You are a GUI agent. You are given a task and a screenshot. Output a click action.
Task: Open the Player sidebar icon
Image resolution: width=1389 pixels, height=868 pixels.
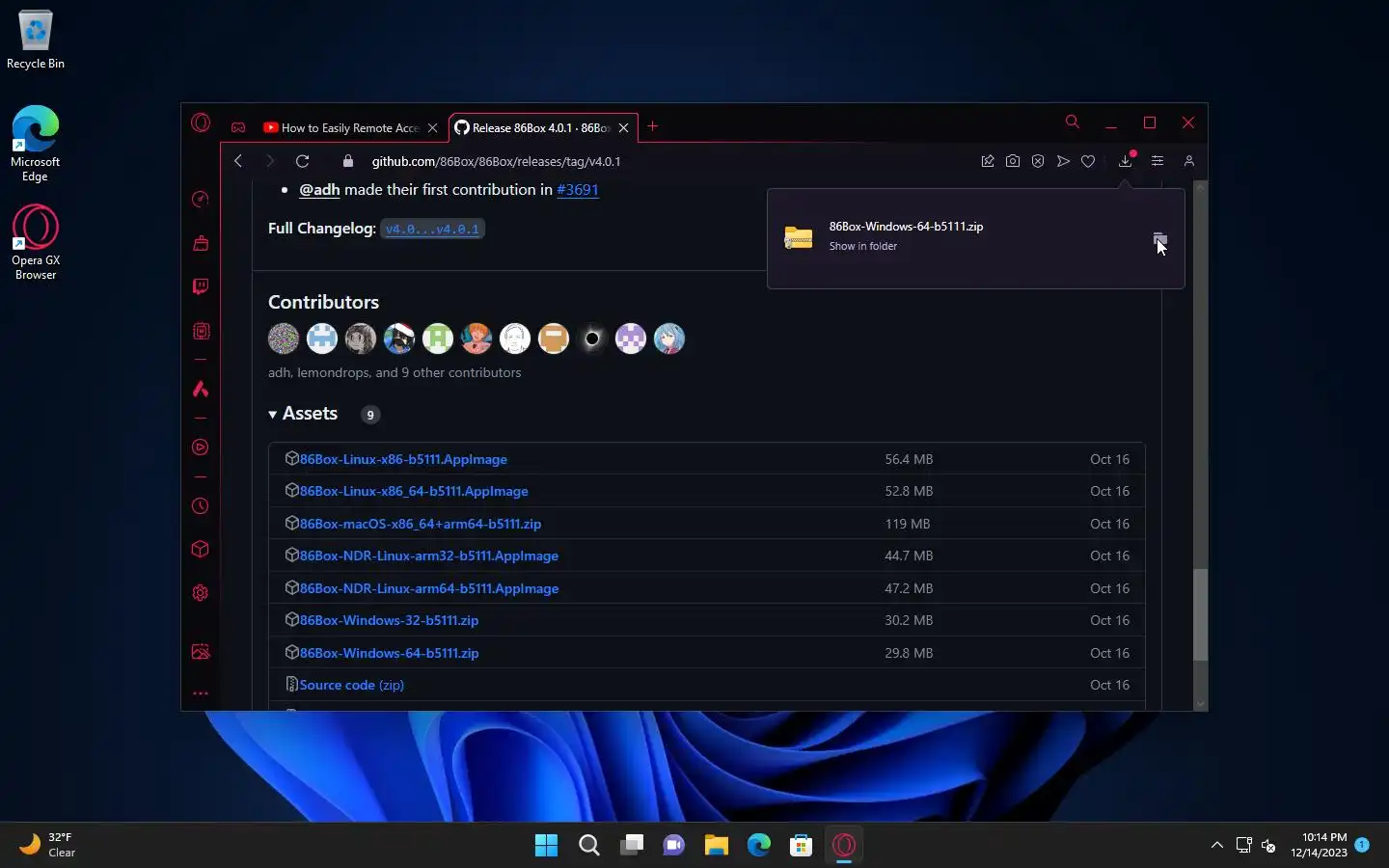click(x=201, y=448)
